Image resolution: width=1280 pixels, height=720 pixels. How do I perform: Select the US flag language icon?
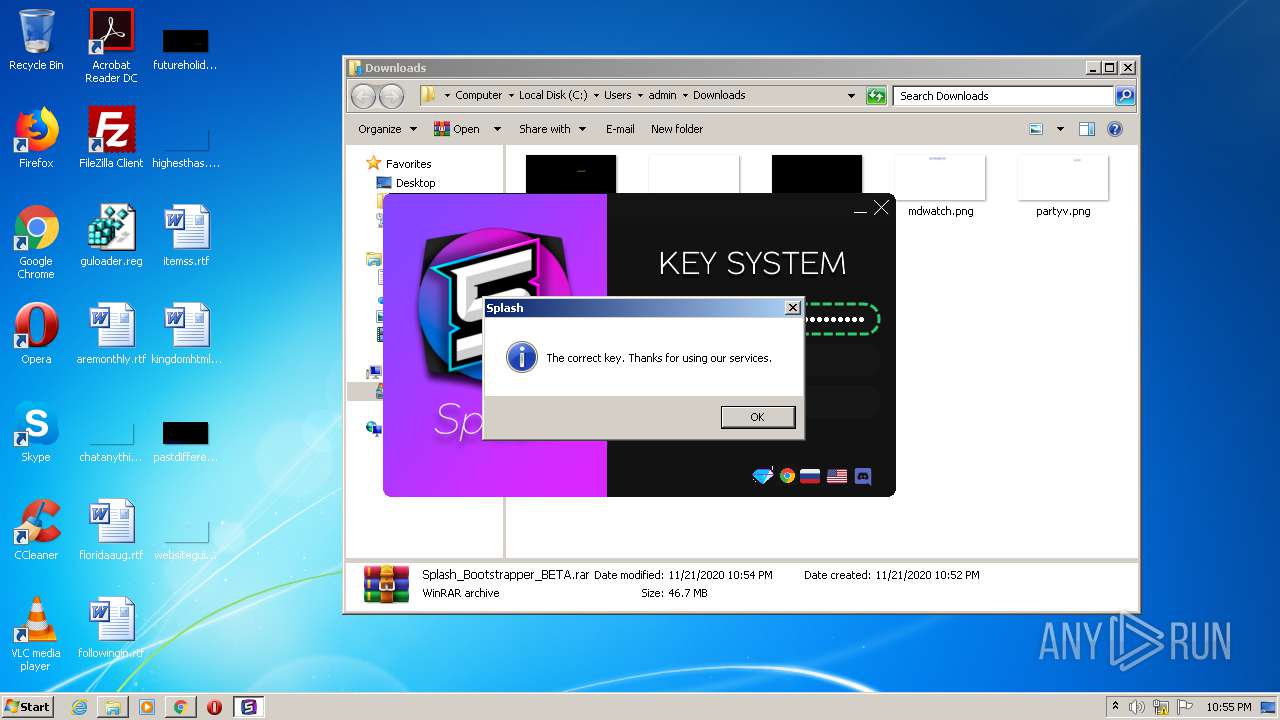pos(837,476)
